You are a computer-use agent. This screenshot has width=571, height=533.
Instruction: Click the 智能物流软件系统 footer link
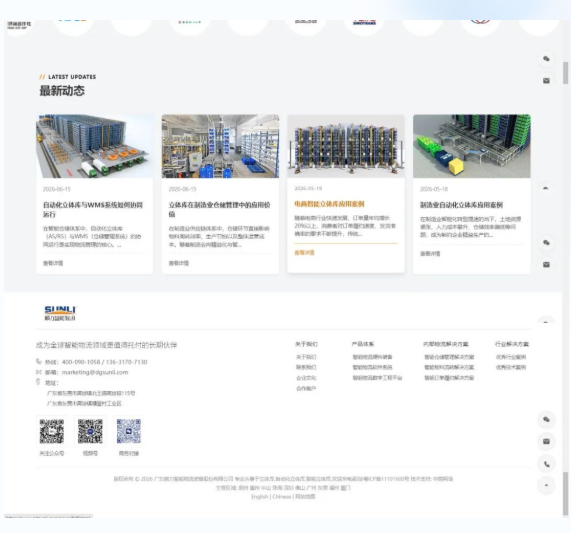(x=372, y=367)
